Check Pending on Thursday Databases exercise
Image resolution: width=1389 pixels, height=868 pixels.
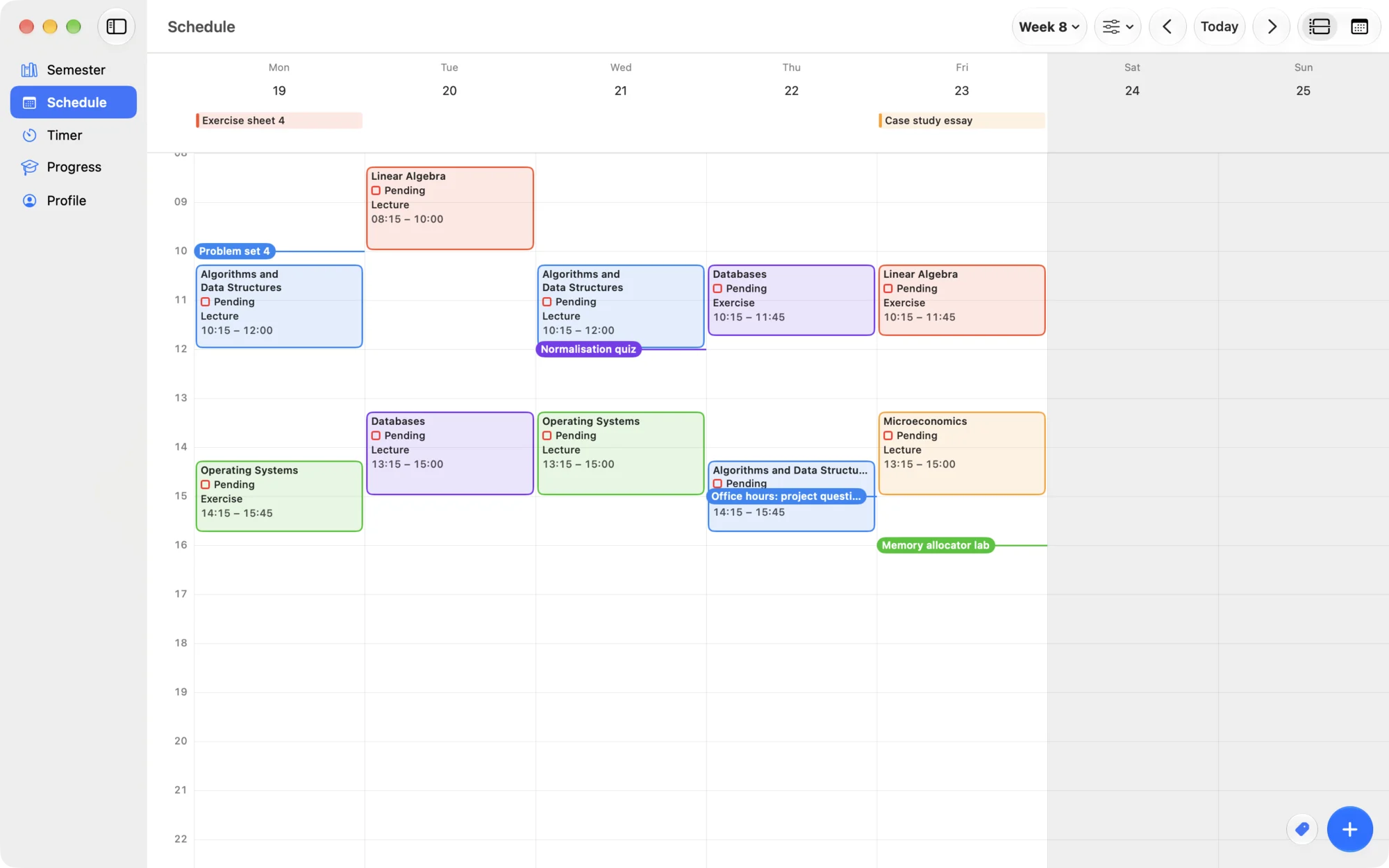tap(717, 289)
